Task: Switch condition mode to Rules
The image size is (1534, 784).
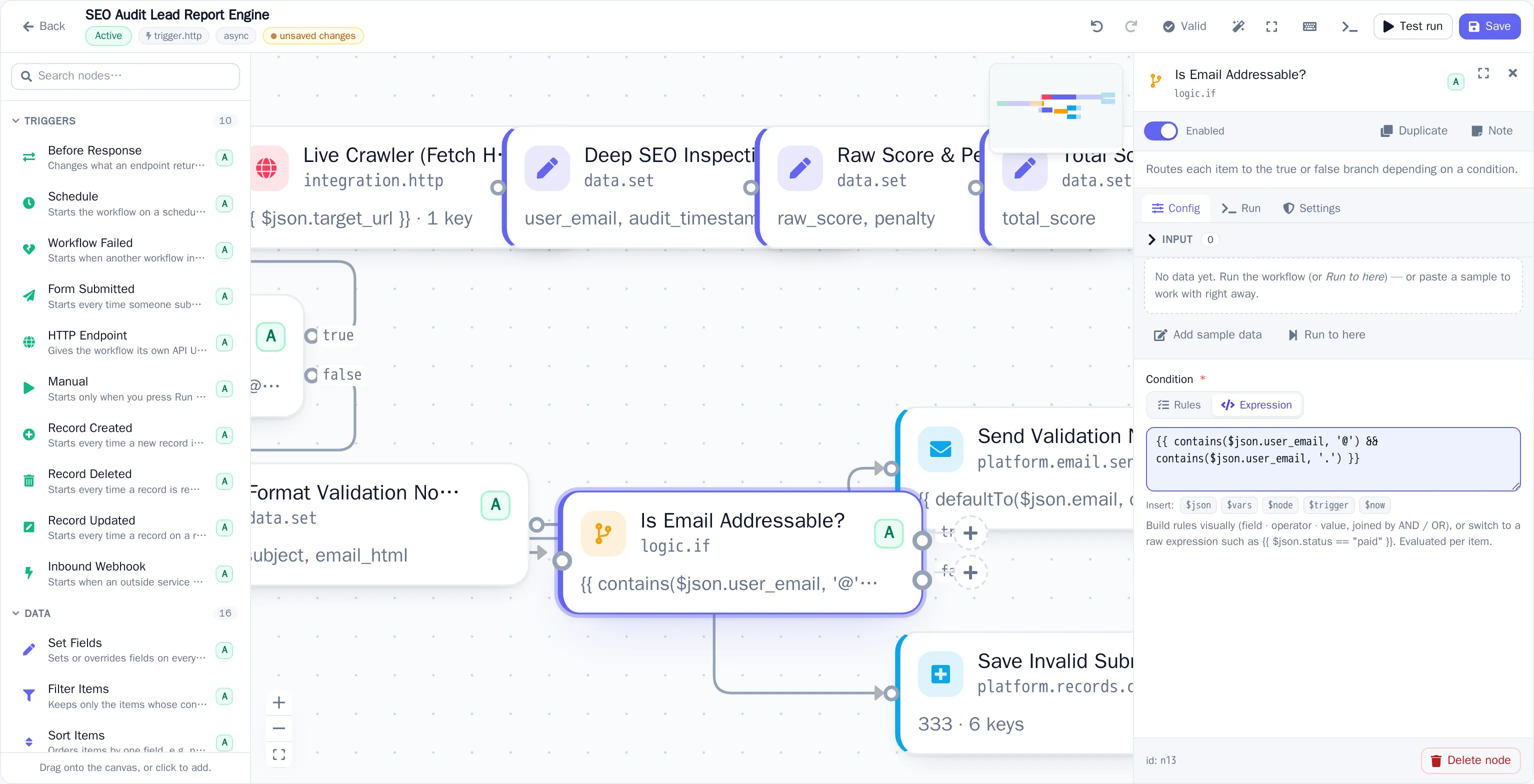Action: pos(1179,405)
